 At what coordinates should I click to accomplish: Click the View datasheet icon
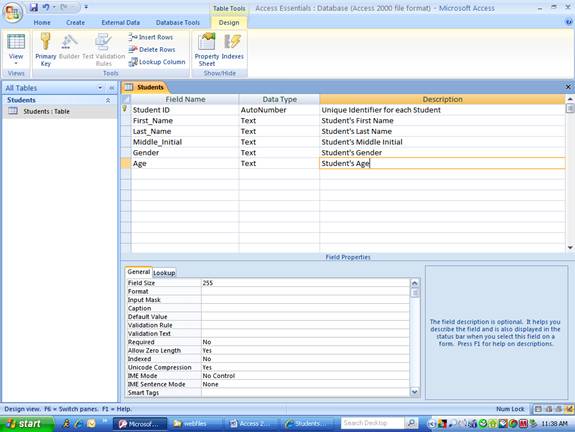pyautogui.click(x=16, y=41)
